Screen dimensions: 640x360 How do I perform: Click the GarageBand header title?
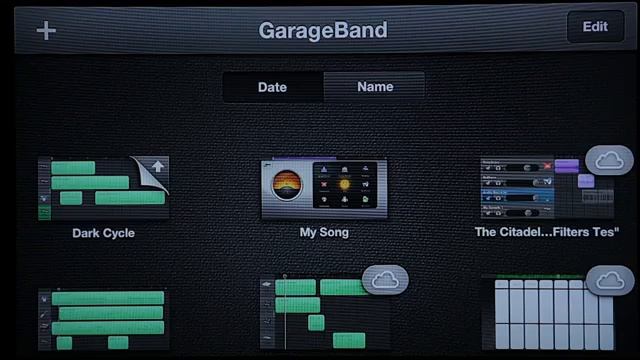(323, 30)
